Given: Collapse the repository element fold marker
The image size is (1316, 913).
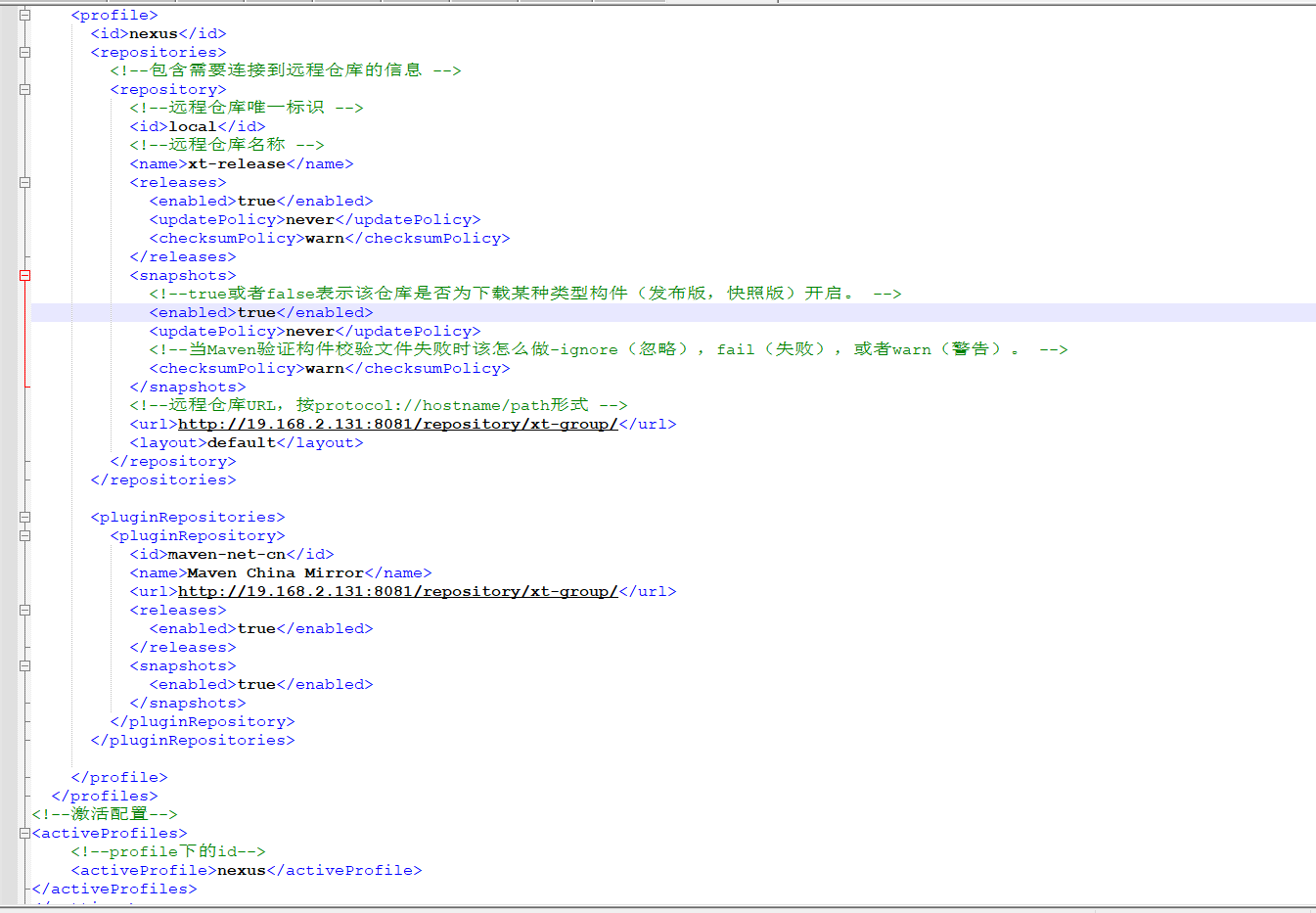Looking at the screenshot, I should click(24, 89).
